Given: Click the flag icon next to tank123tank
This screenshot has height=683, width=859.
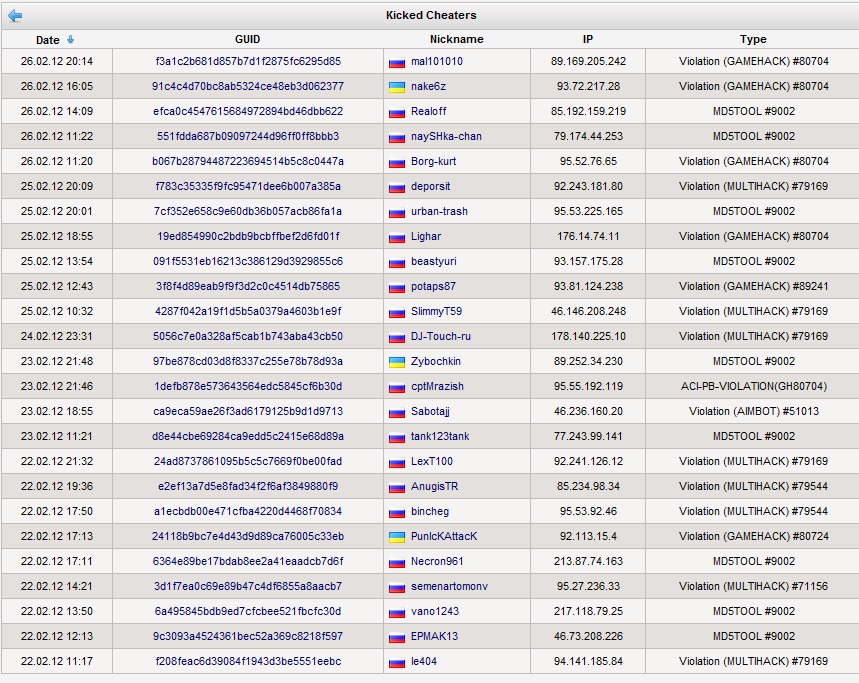Looking at the screenshot, I should [397, 437].
